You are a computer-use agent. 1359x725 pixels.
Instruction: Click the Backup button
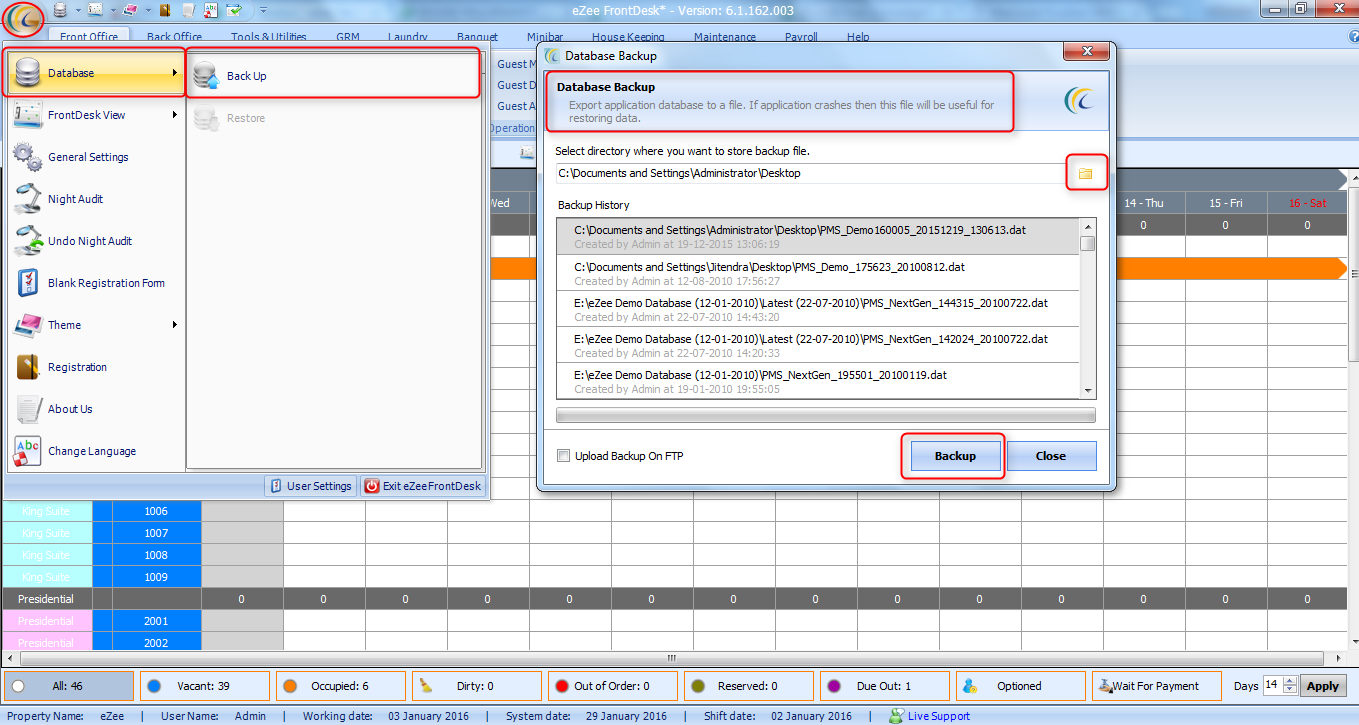click(x=955, y=456)
